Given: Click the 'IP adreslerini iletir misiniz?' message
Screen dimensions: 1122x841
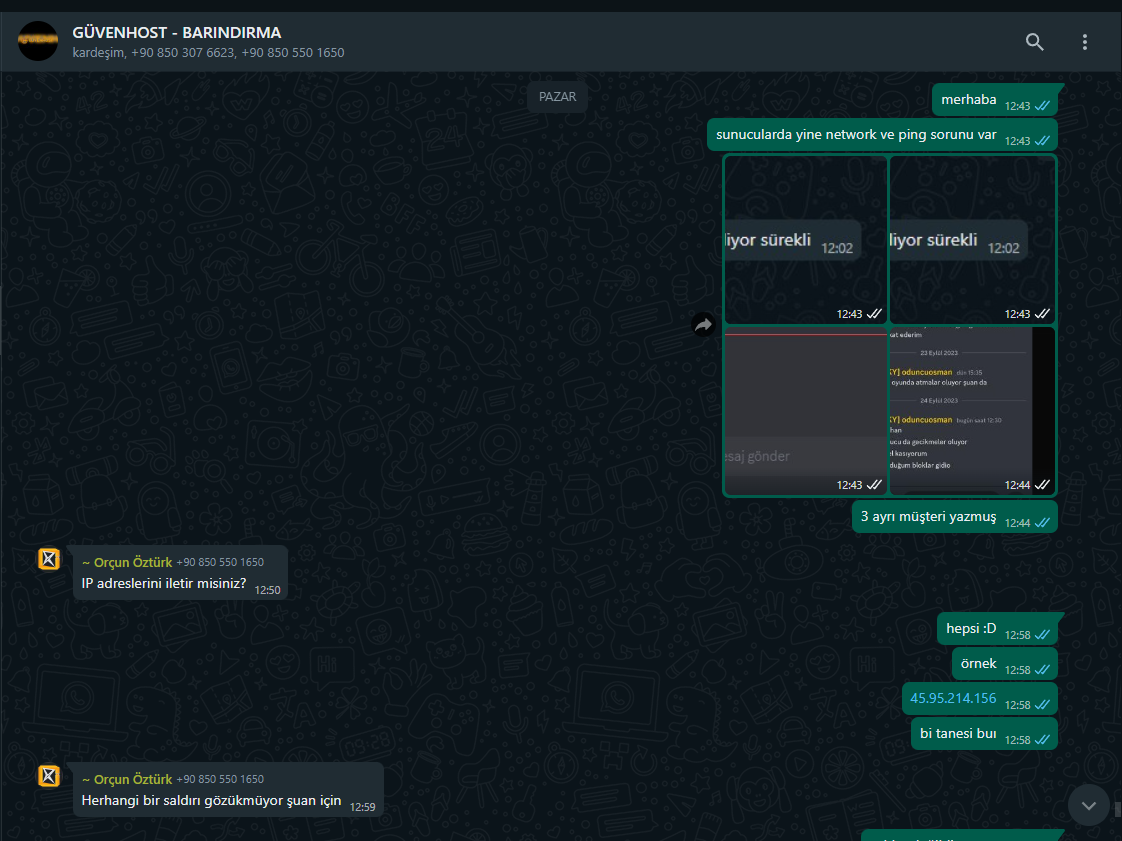Looking at the screenshot, I should coord(180,573).
